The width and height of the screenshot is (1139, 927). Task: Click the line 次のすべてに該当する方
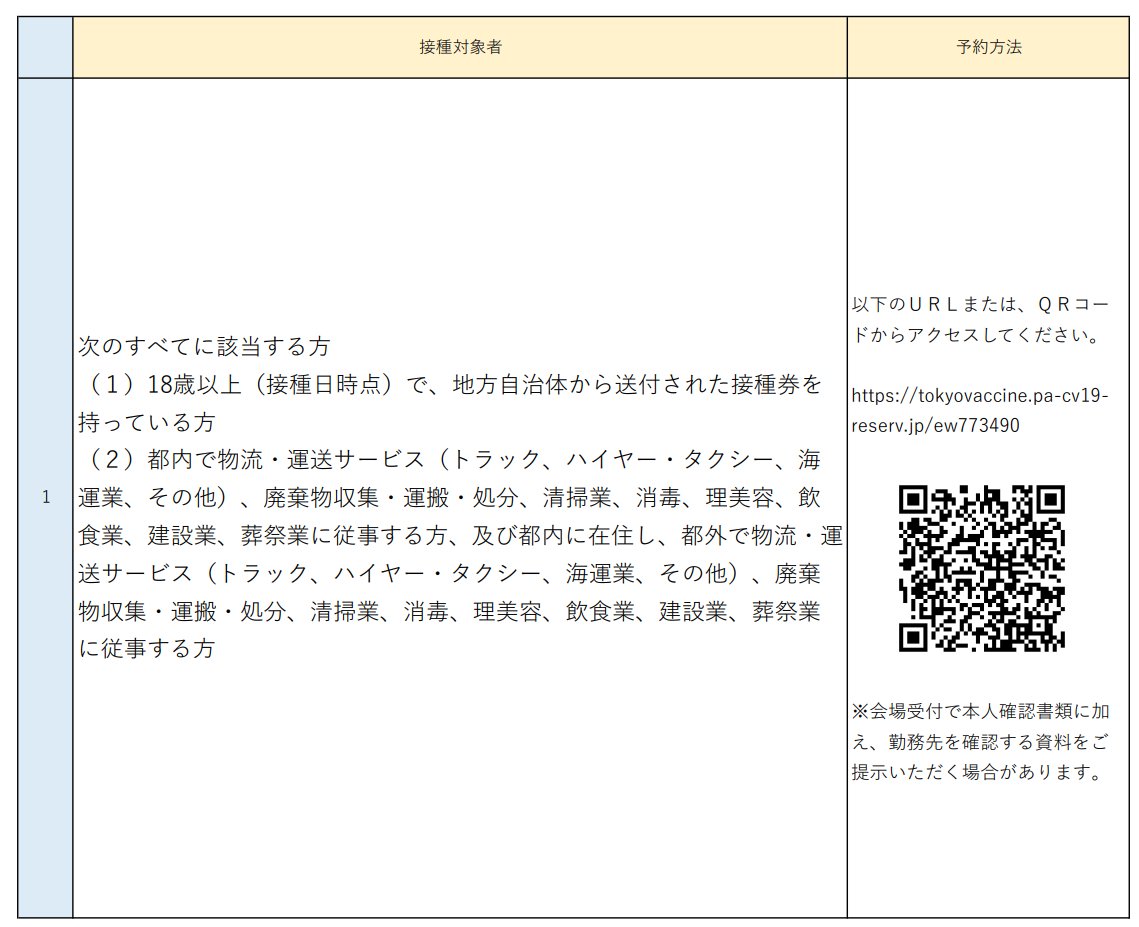click(204, 347)
